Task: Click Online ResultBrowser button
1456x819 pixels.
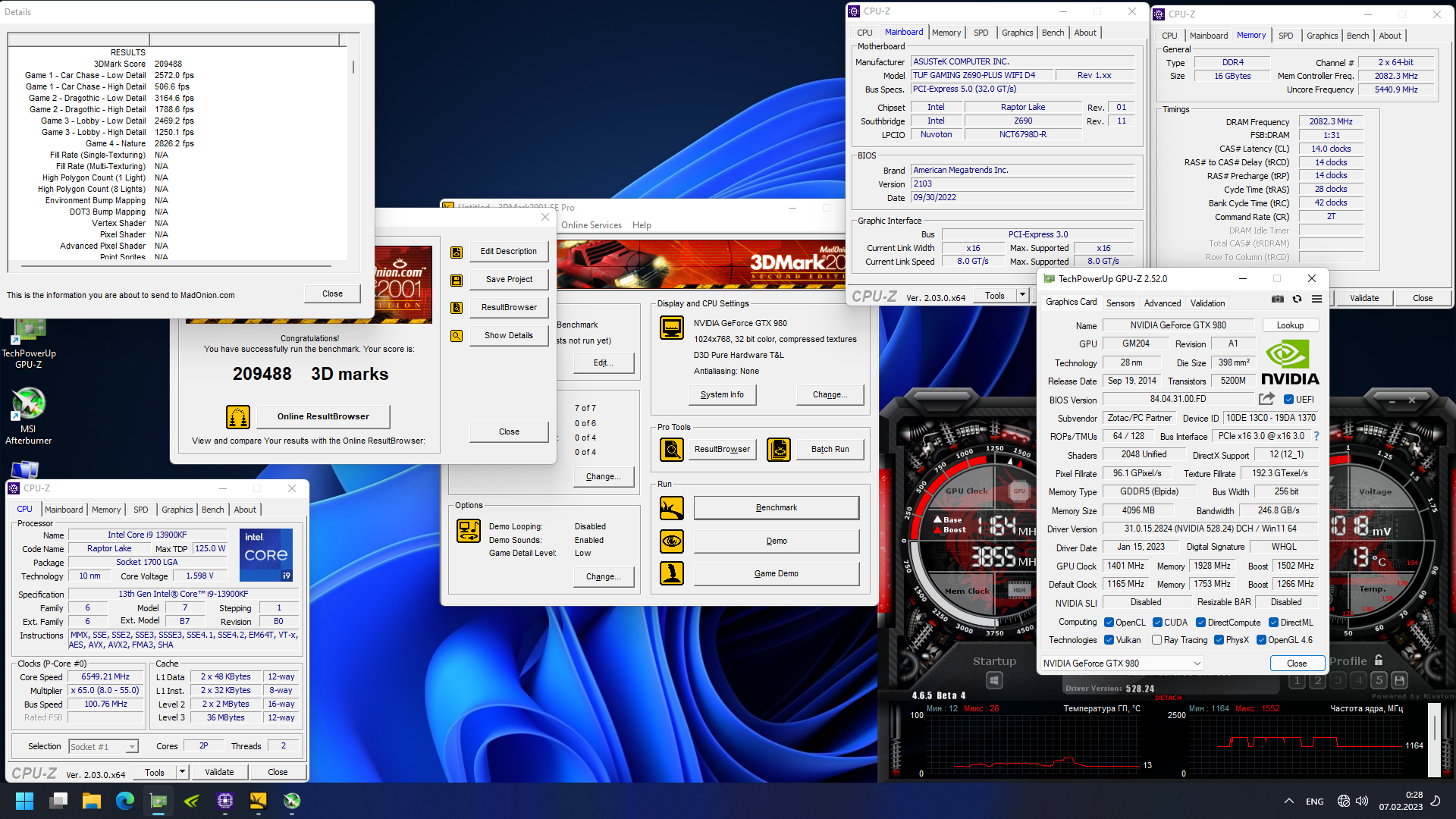Action: (x=323, y=416)
